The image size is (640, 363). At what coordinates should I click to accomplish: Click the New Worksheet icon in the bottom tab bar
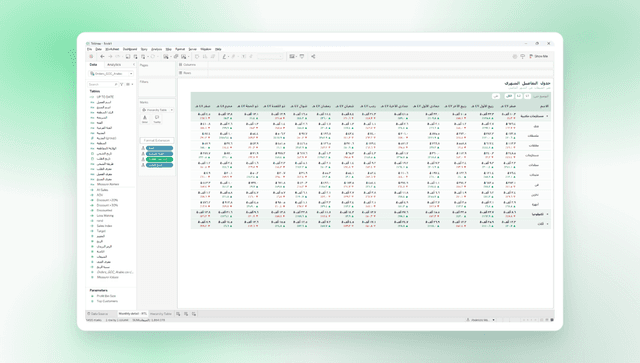(x=178, y=314)
